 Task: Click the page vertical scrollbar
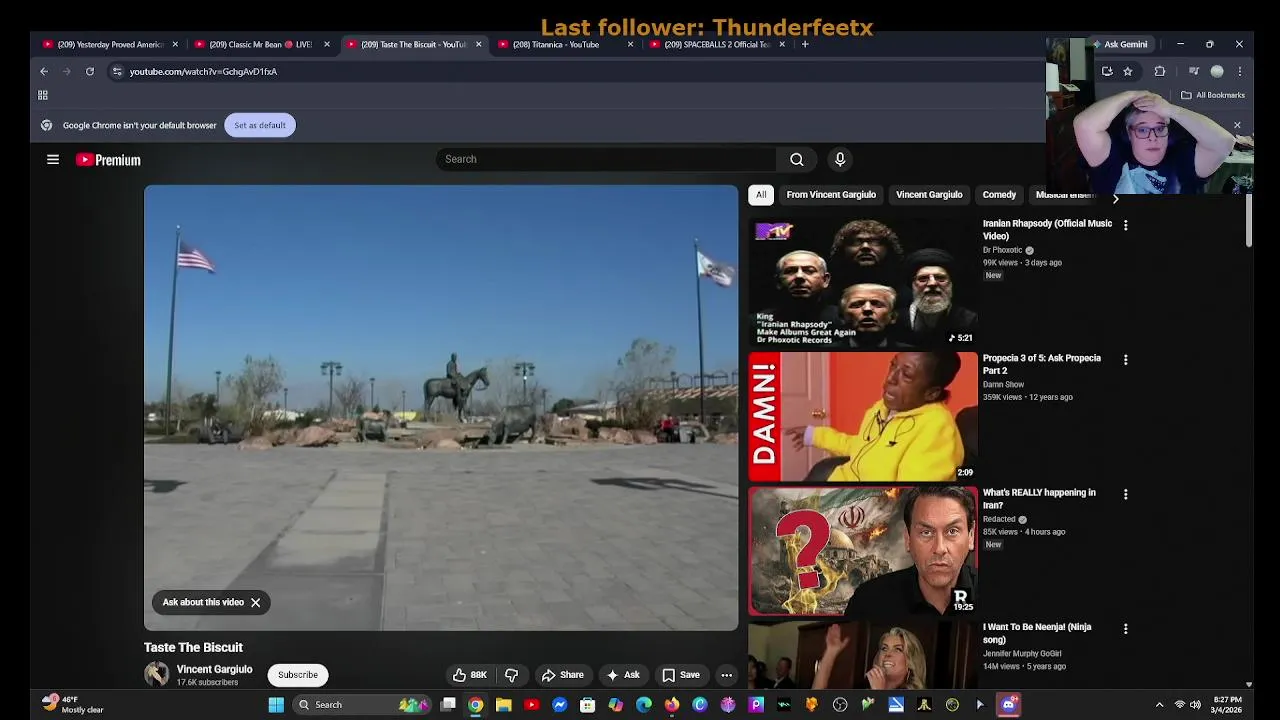(1249, 220)
